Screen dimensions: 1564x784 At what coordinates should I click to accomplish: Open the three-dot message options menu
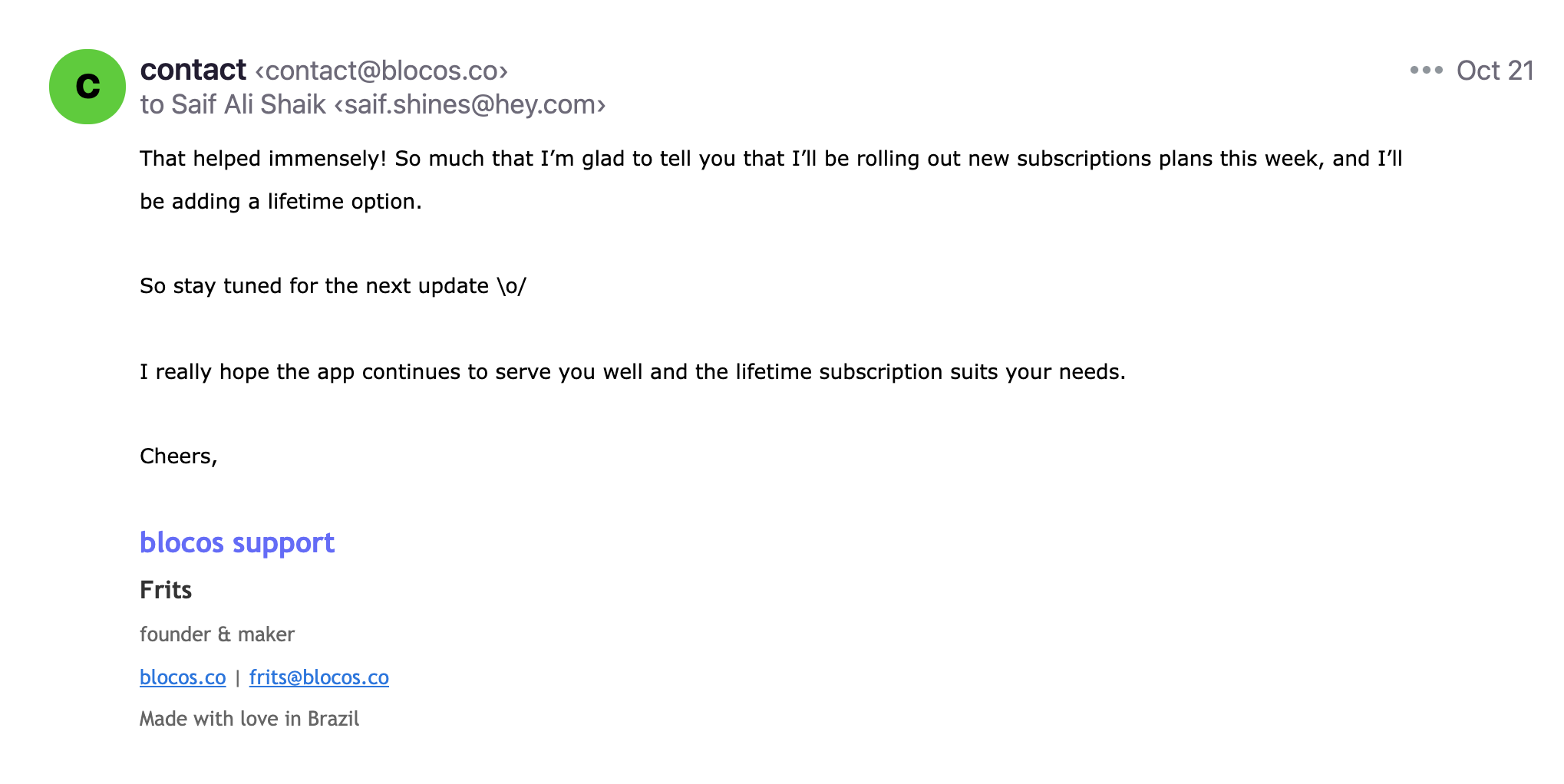point(1426,70)
